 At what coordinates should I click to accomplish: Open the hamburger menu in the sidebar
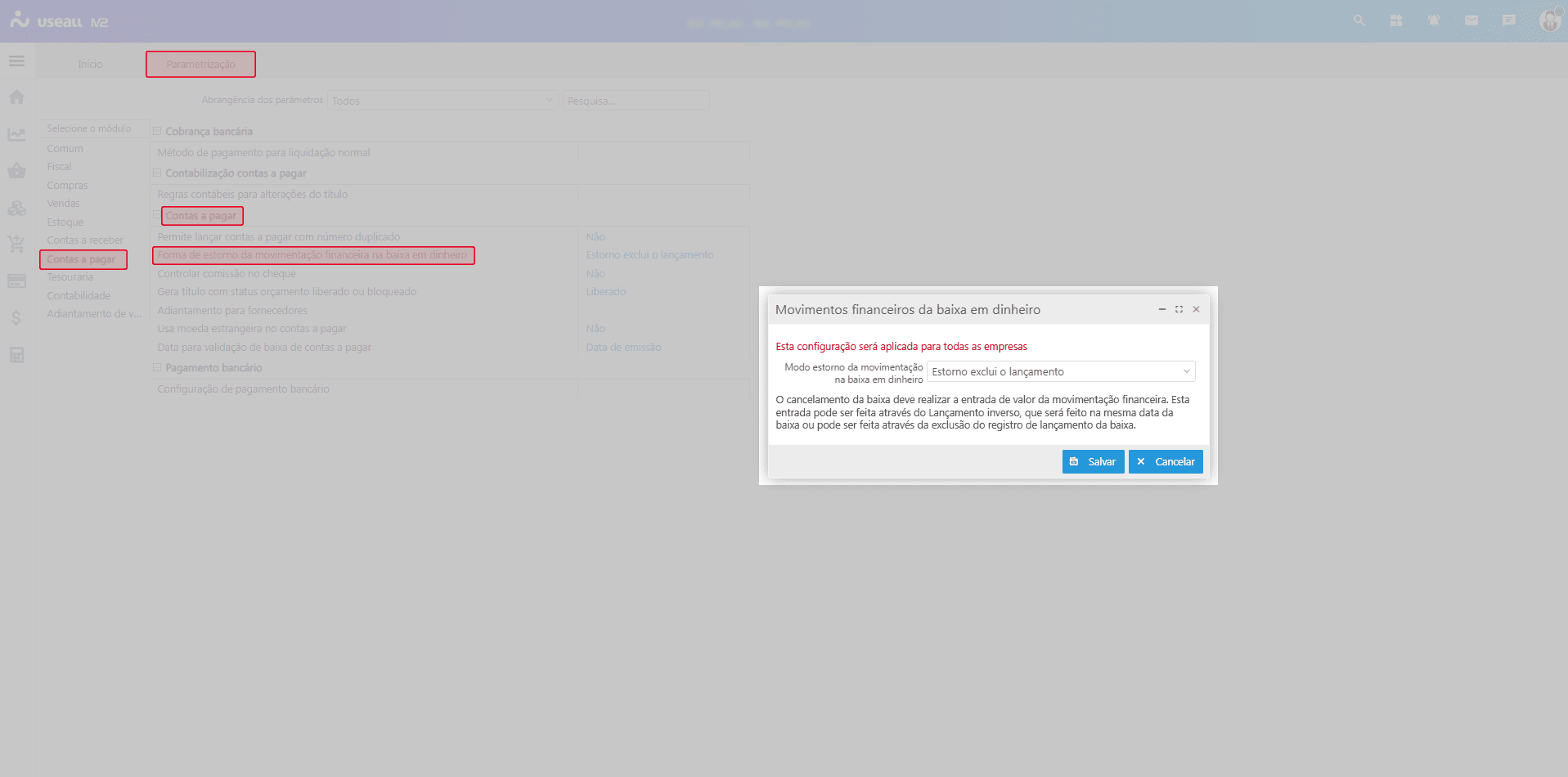point(16,61)
